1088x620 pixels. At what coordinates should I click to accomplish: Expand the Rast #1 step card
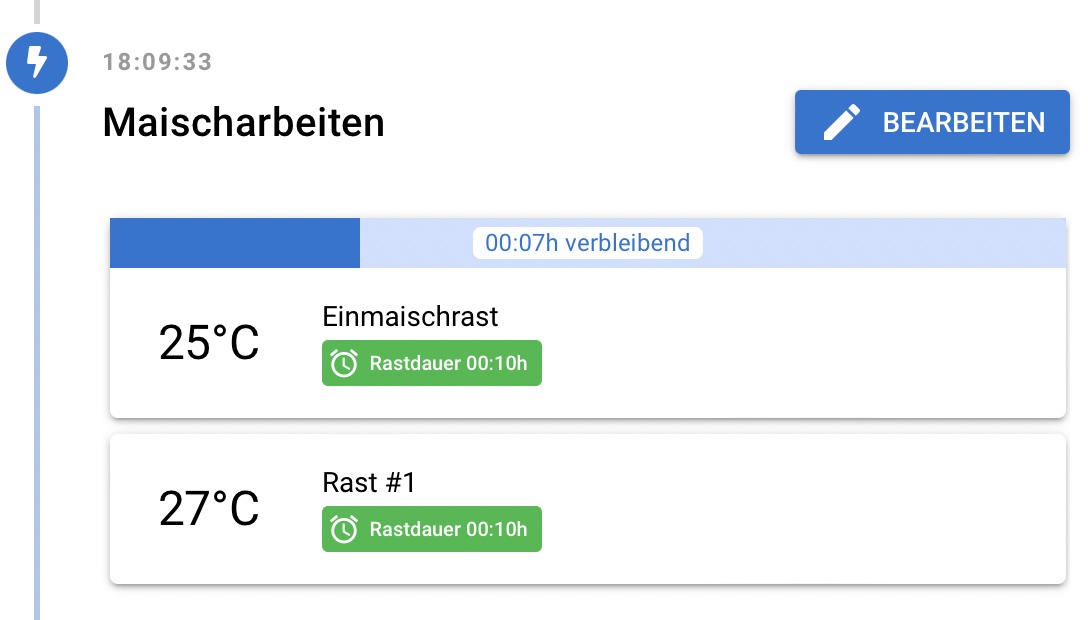[x=588, y=508]
